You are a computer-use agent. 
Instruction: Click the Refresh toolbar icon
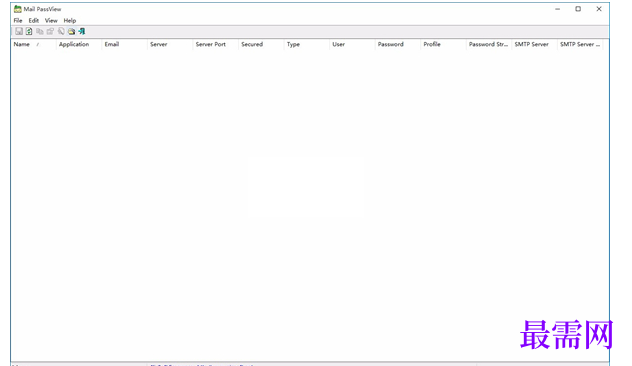[x=29, y=31]
